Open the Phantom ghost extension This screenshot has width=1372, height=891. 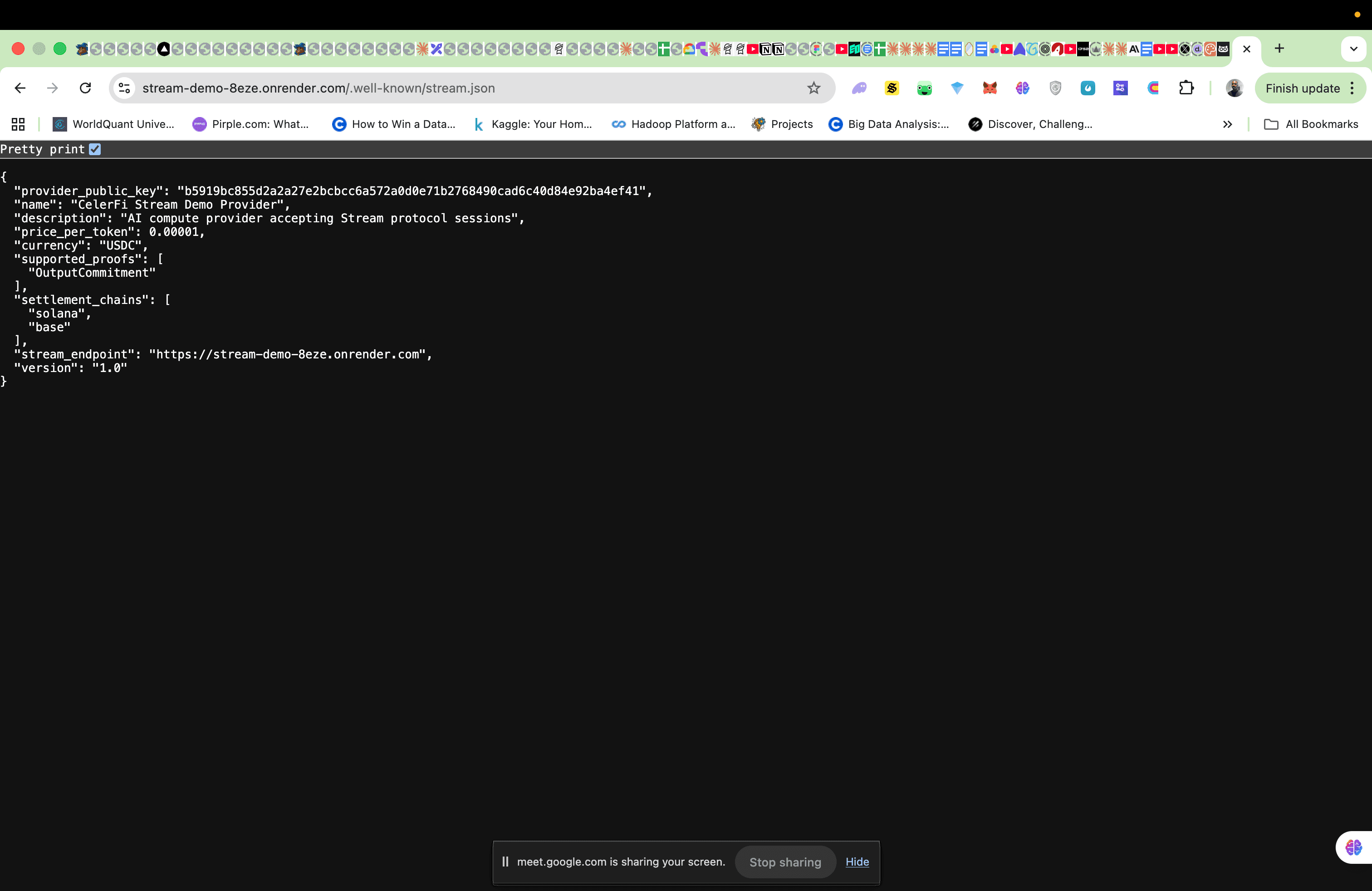(x=859, y=88)
